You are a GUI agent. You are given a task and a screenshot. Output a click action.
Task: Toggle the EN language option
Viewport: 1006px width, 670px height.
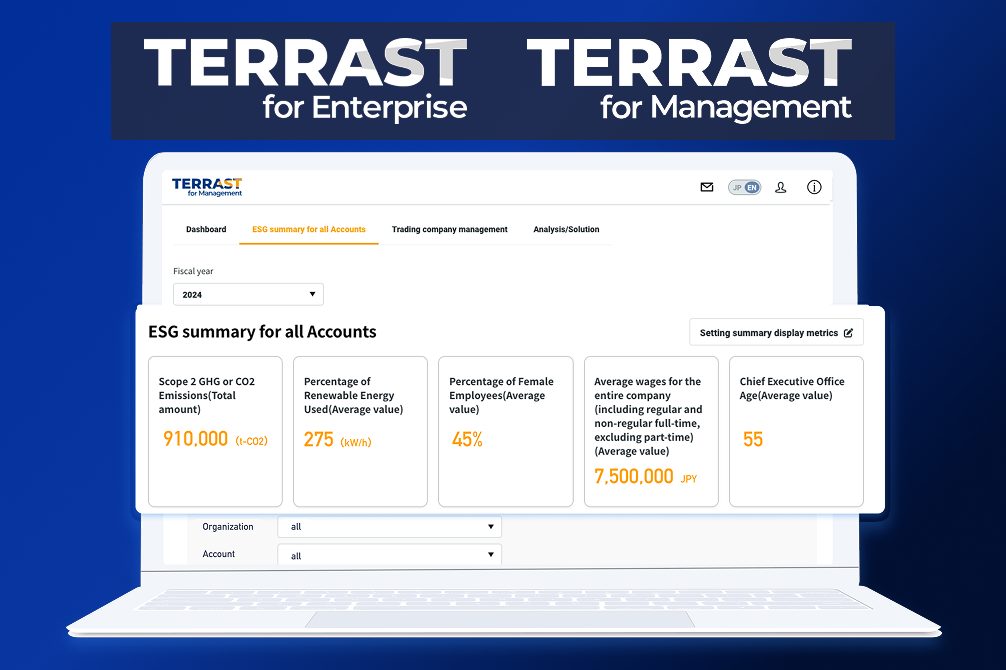[751, 186]
